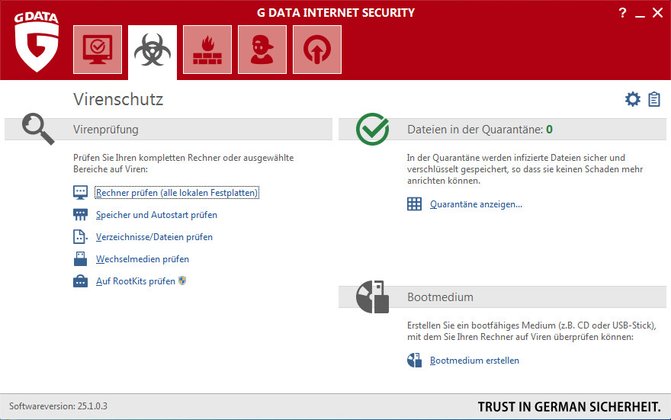Click the G DATA shield logo
This screenshot has height=420, width=671.
[x=36, y=41]
